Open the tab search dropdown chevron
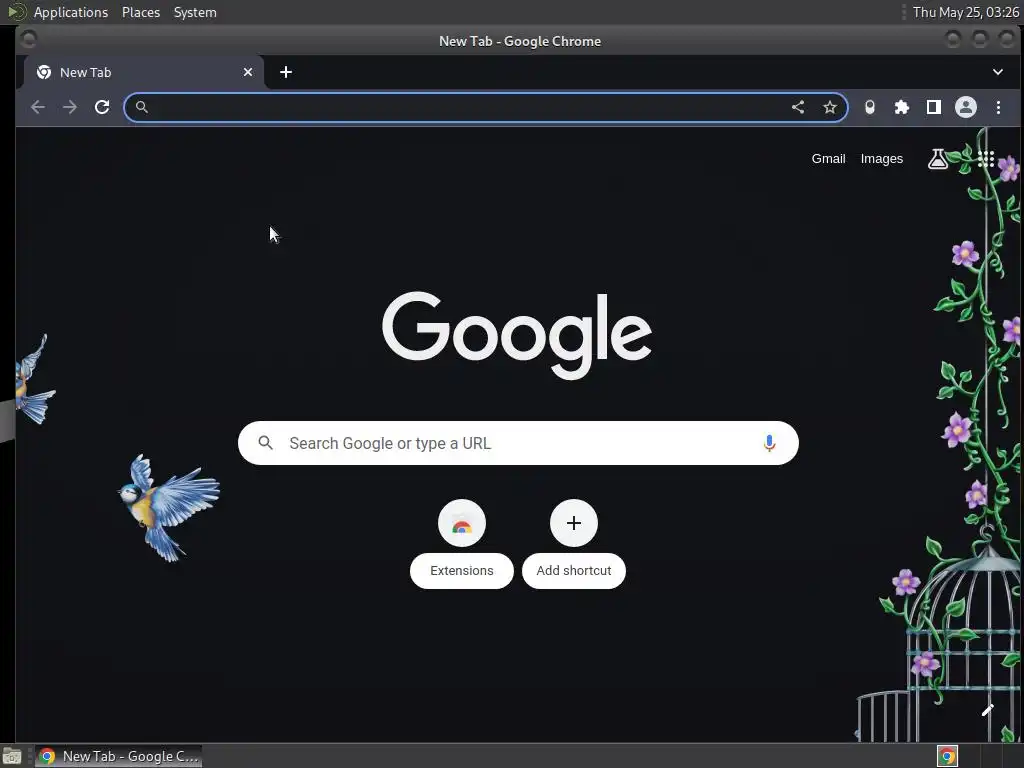Image resolution: width=1024 pixels, height=768 pixels. coord(998,72)
